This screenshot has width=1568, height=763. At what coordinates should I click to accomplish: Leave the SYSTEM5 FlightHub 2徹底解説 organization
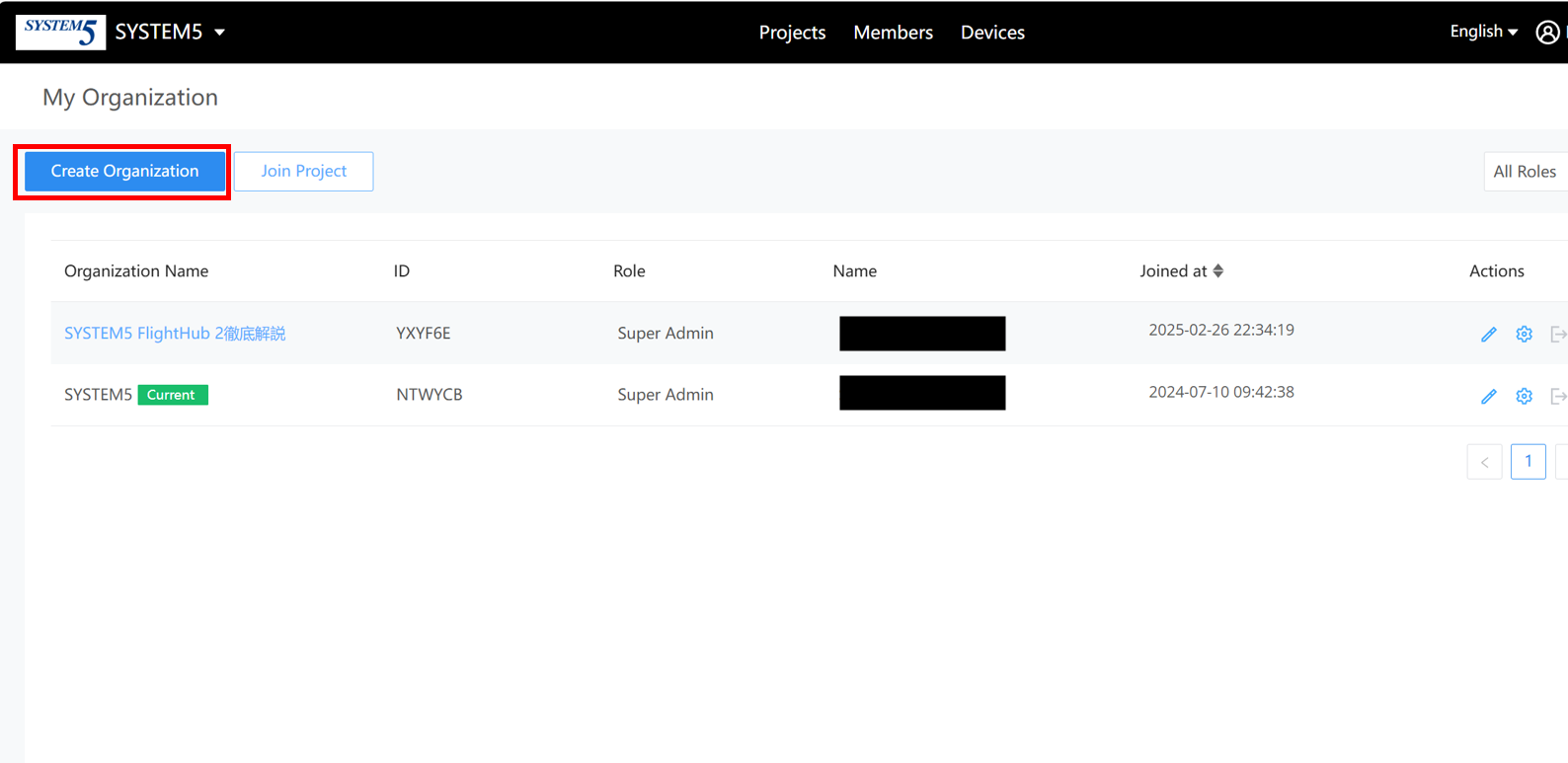click(1559, 335)
